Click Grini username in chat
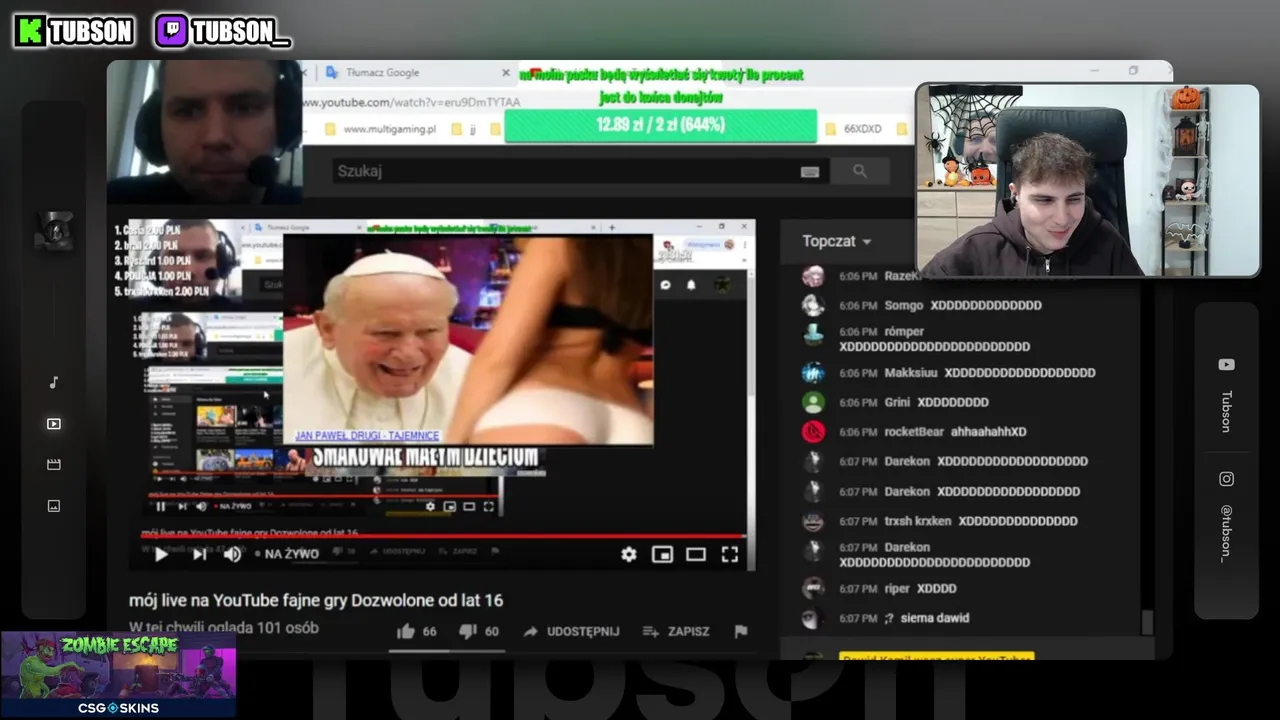Viewport: 1280px width, 720px height. [x=897, y=402]
